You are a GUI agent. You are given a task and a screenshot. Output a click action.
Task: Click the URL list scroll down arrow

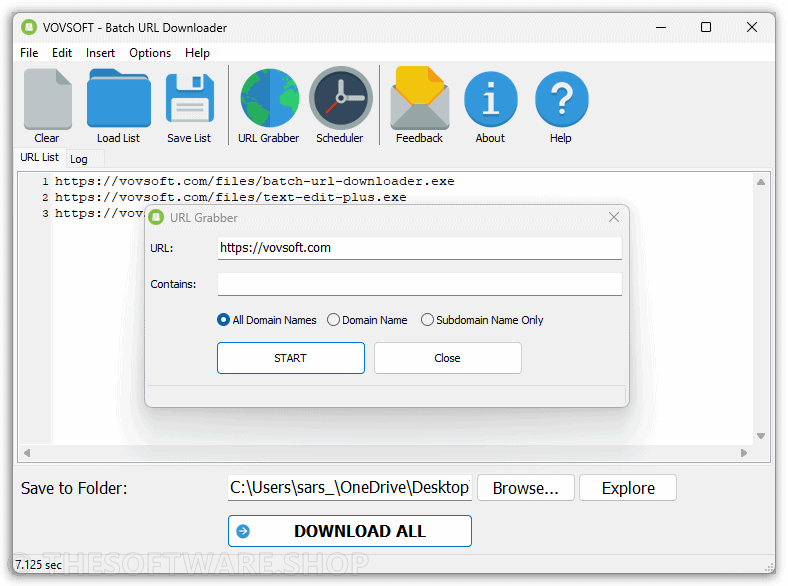[x=761, y=436]
